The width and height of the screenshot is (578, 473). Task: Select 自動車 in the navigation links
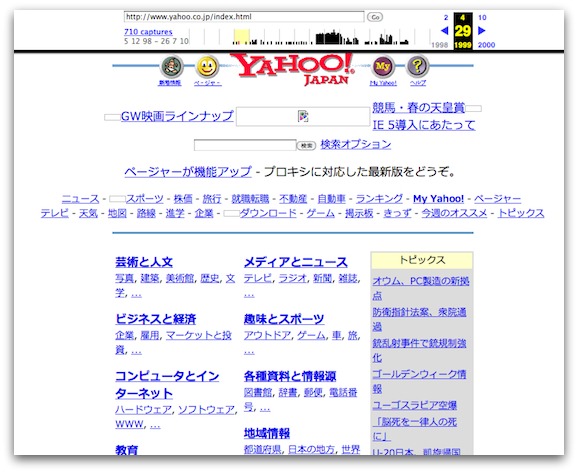[331, 199]
